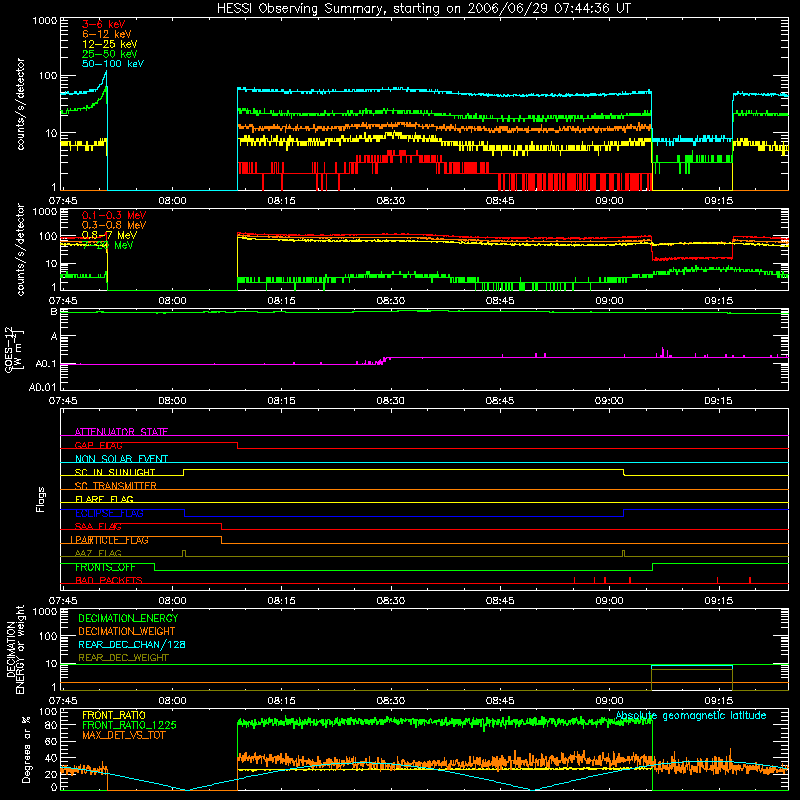Click the REAR_DEC_CHAN/128 legend label
The image size is (800, 800).
132,645
